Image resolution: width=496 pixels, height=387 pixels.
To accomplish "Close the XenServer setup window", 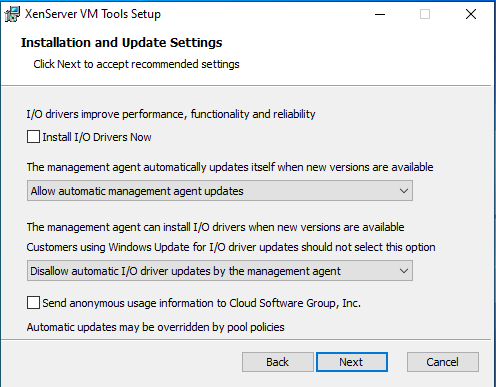I will coord(471,14).
